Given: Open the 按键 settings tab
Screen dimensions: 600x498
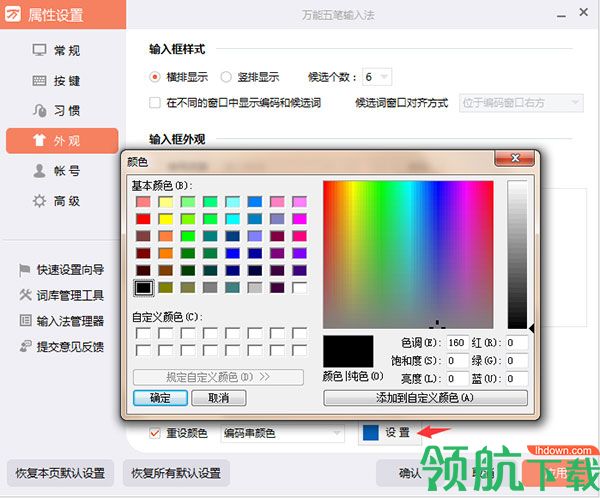Looking at the screenshot, I should point(62,80).
